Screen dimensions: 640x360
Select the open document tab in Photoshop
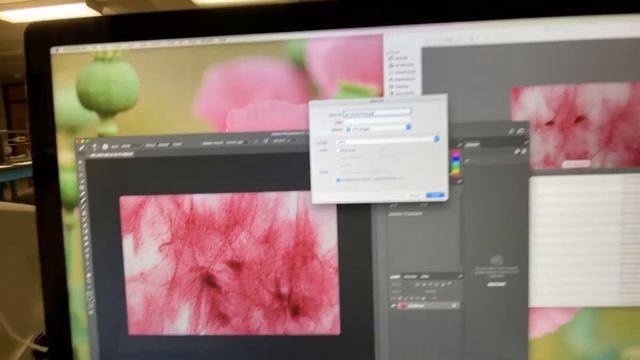pos(111,155)
